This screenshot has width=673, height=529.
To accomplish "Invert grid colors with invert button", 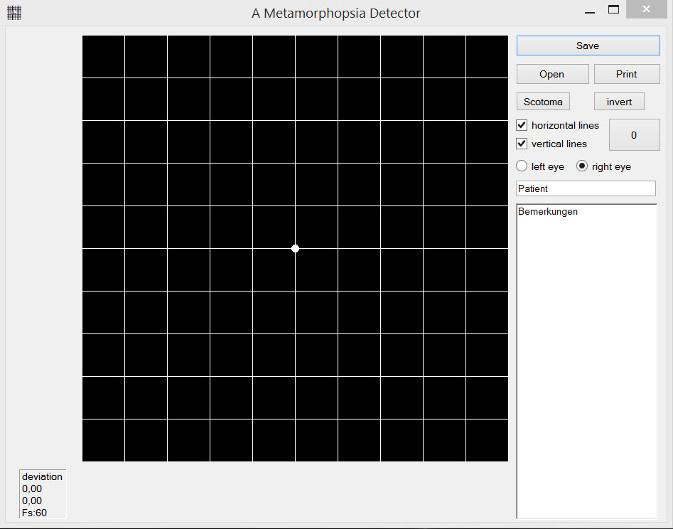I will (x=619, y=101).
